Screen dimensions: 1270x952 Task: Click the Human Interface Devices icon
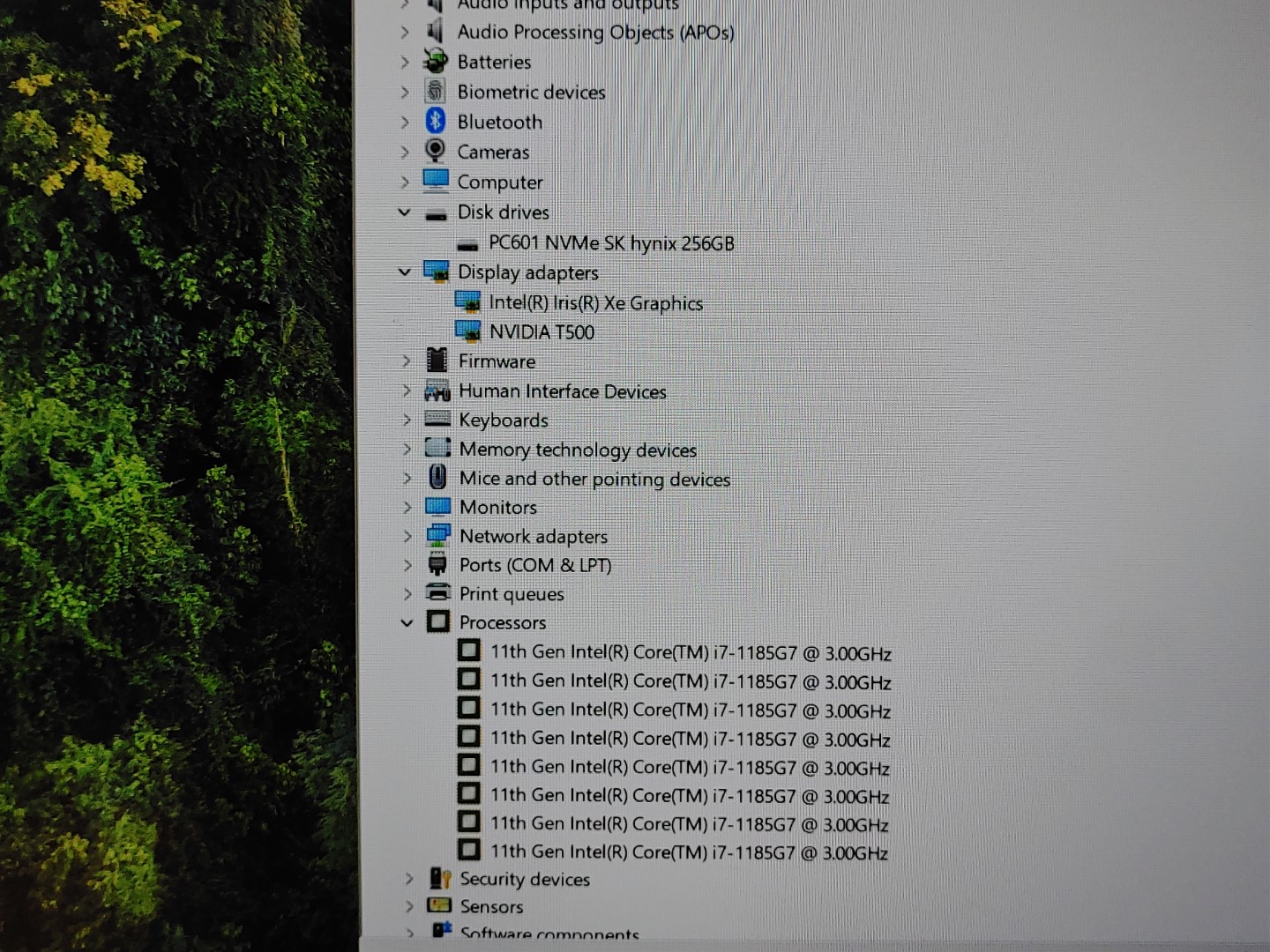pyautogui.click(x=437, y=390)
